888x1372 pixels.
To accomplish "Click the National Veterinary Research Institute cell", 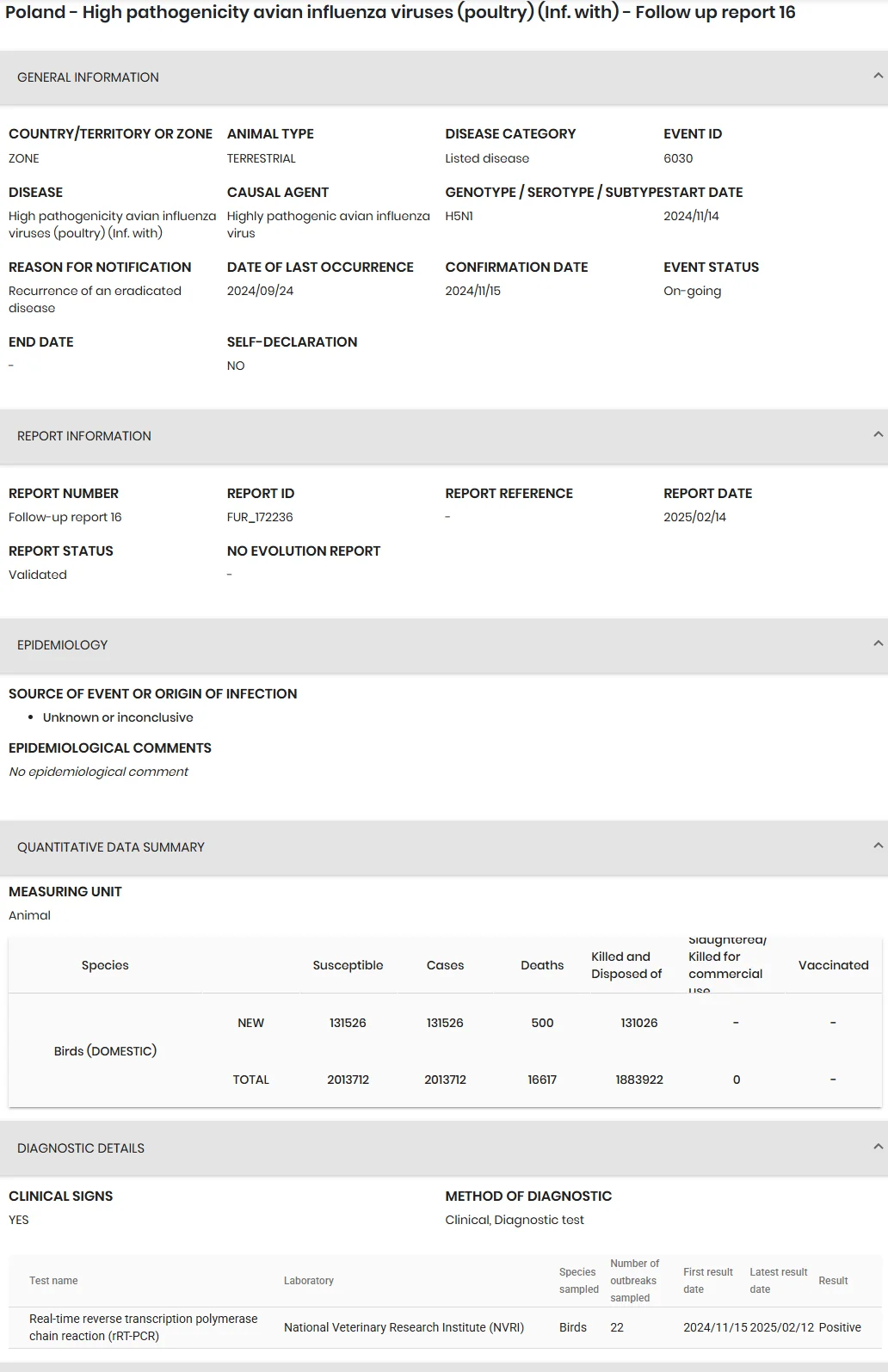I will pyautogui.click(x=404, y=1327).
